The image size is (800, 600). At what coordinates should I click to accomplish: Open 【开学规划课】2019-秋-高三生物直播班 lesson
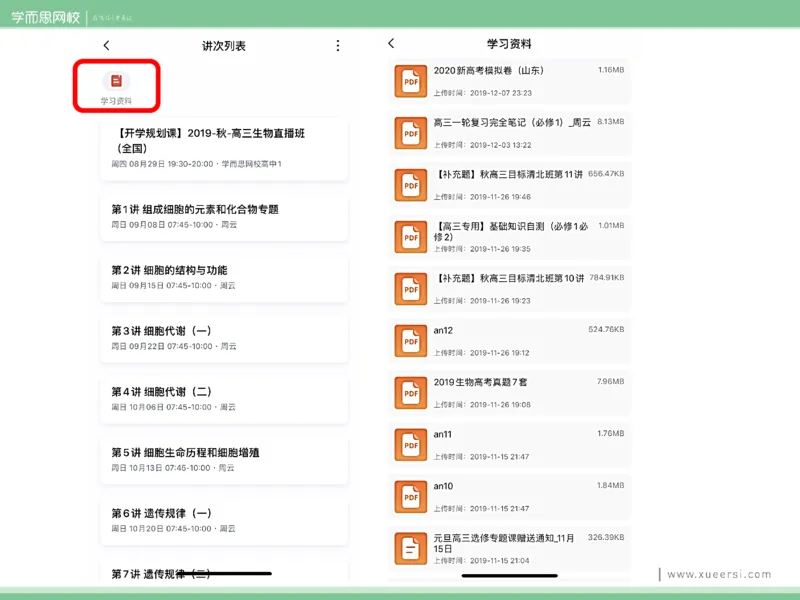224,148
